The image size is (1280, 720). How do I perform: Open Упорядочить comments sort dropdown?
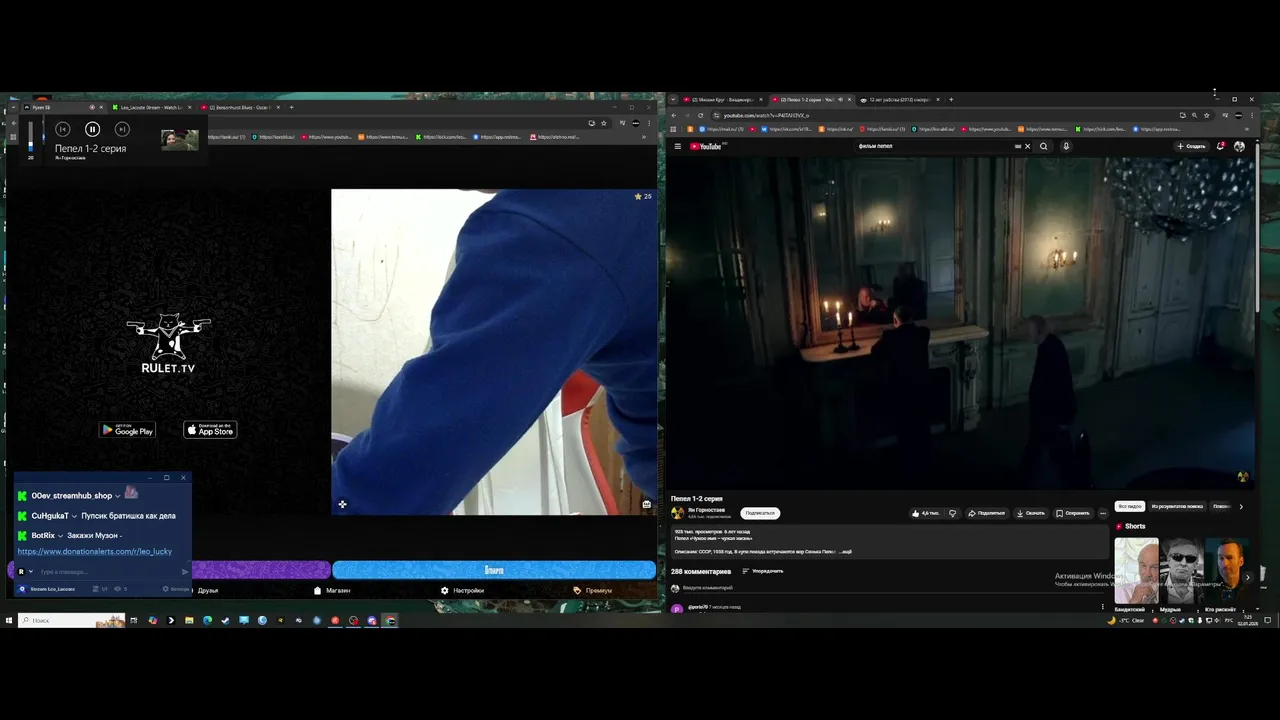(763, 571)
